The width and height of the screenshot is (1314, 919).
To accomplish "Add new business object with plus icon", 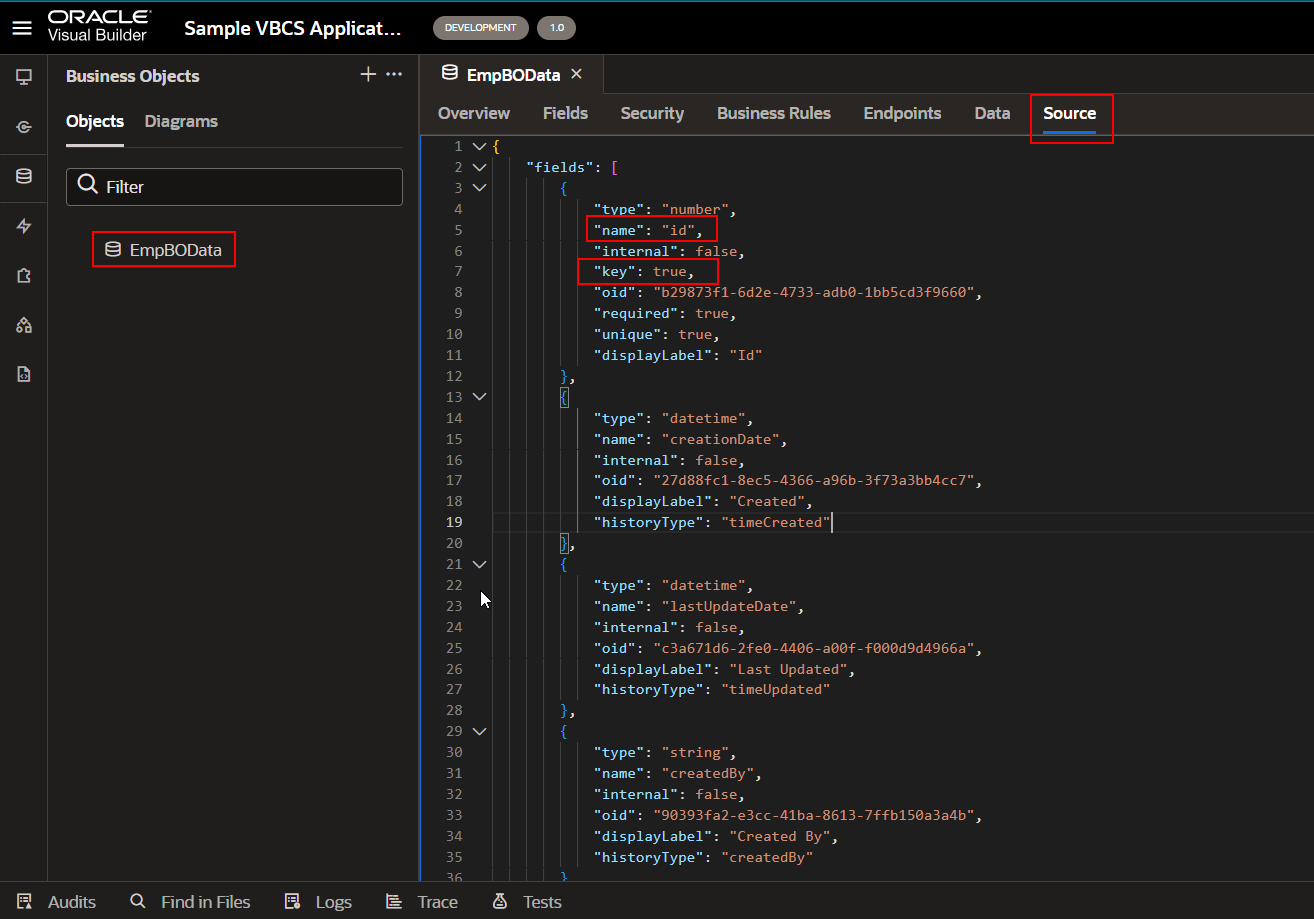I will click(x=368, y=75).
